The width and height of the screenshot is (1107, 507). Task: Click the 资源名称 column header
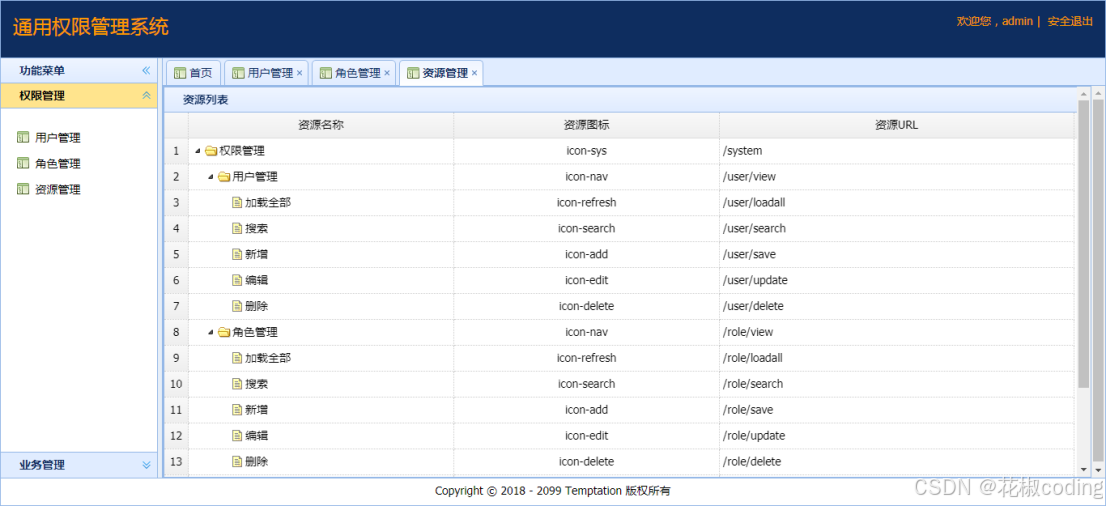[321, 125]
